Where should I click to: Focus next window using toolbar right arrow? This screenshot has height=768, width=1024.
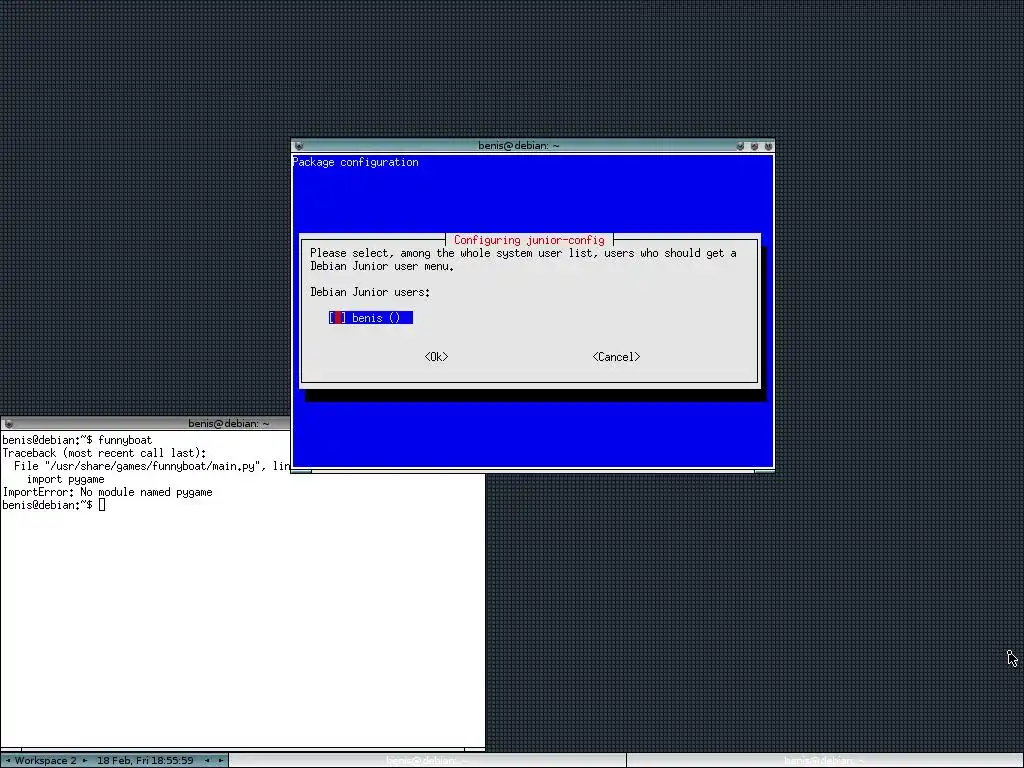220,760
